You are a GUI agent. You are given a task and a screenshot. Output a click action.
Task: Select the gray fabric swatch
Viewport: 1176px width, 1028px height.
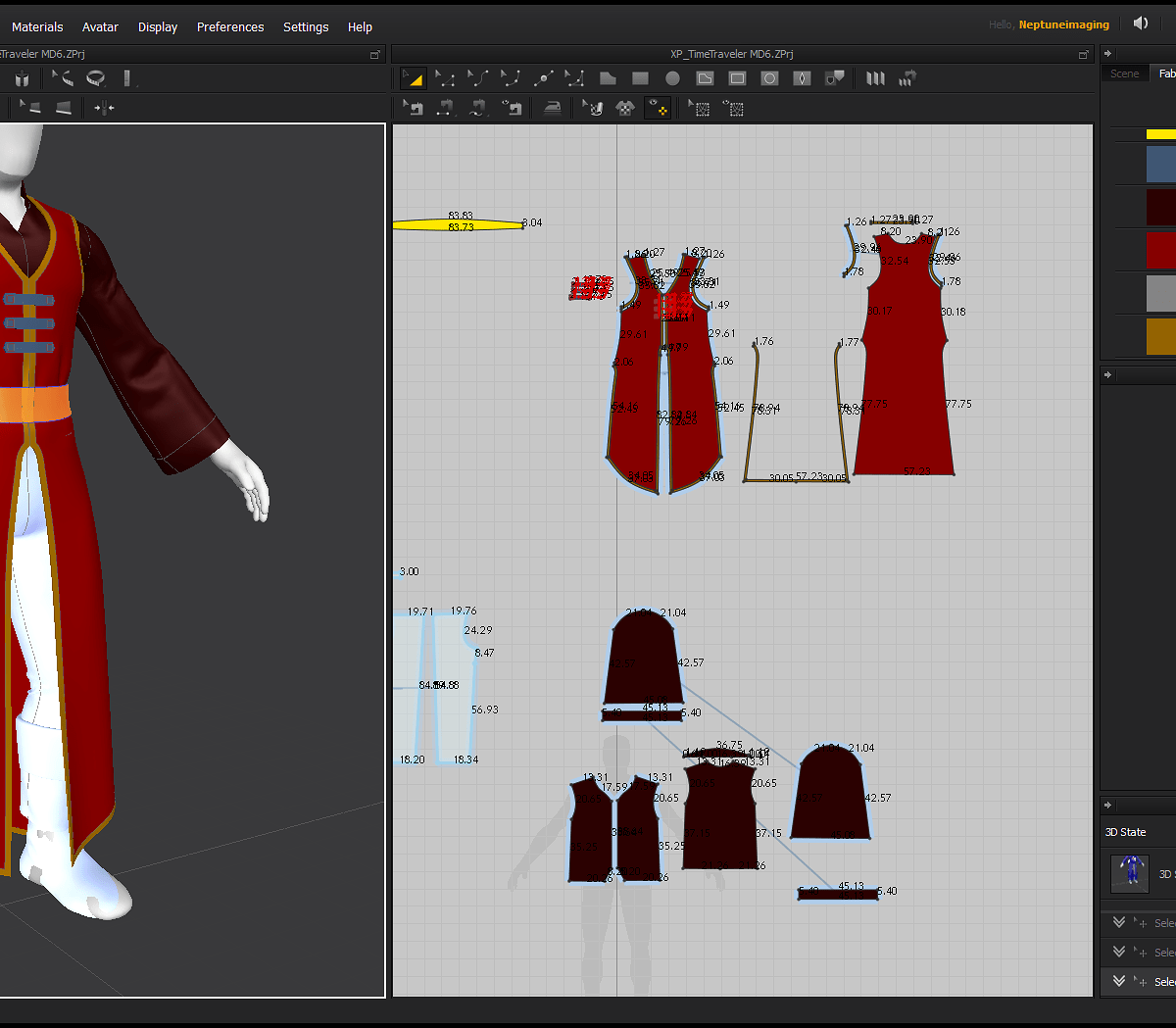pos(1161,293)
